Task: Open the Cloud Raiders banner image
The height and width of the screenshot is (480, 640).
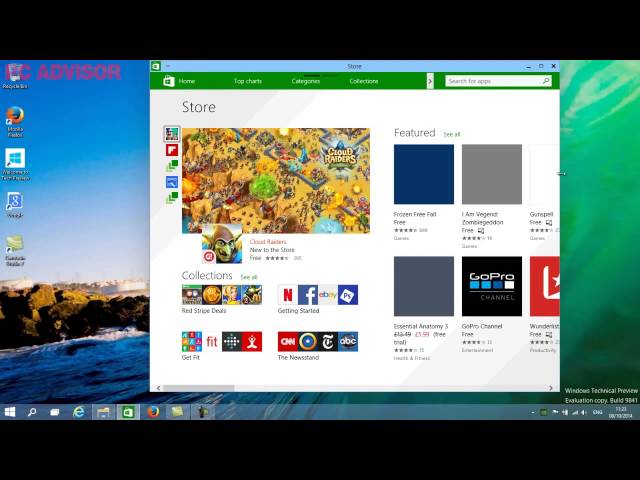Action: coord(276,181)
